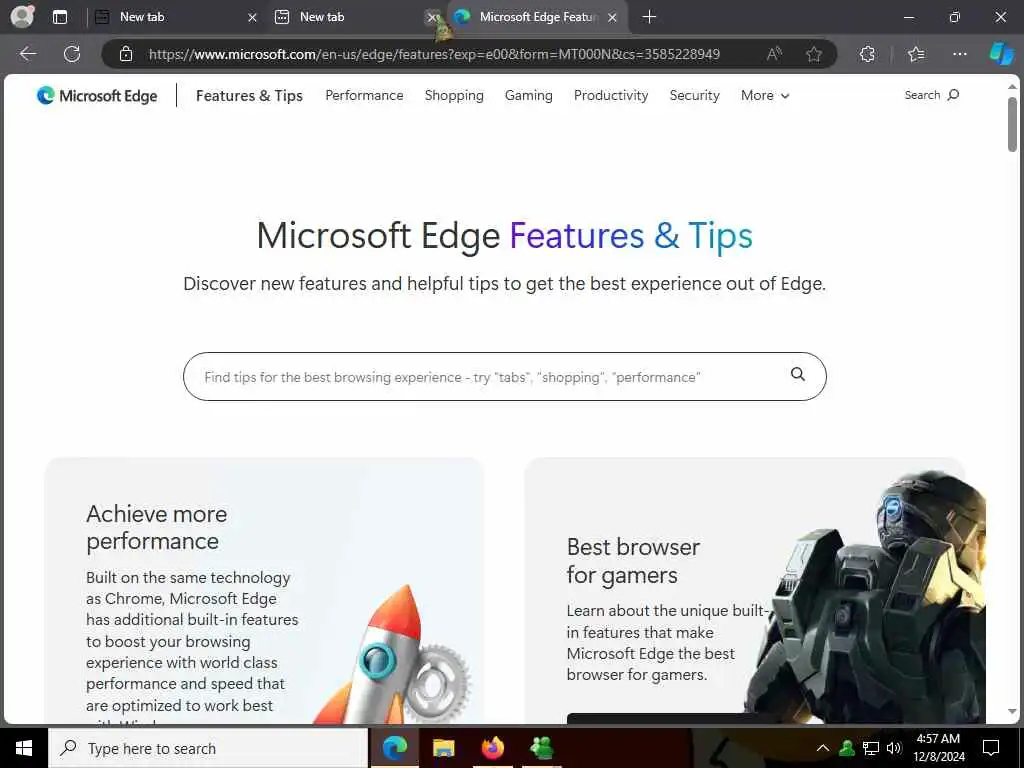1024x768 pixels.
Task: Go to the Performance menu item
Action: click(x=364, y=95)
